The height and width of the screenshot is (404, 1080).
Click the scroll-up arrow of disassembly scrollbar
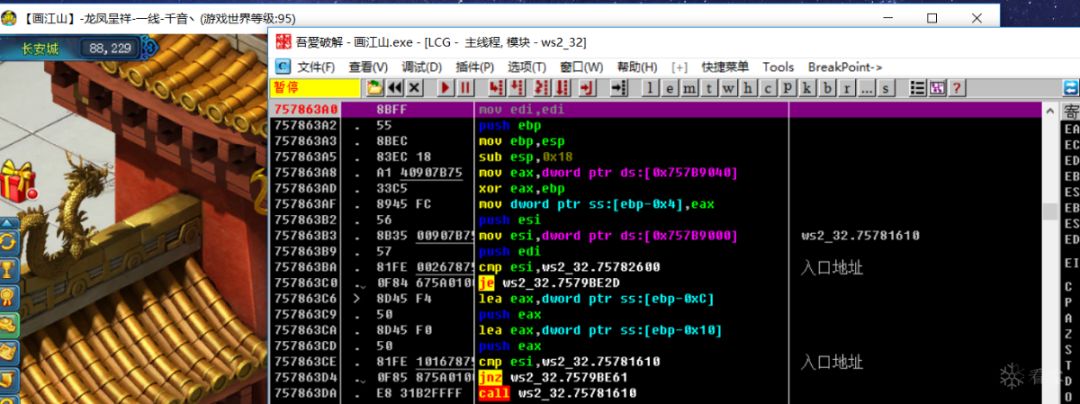[1050, 111]
